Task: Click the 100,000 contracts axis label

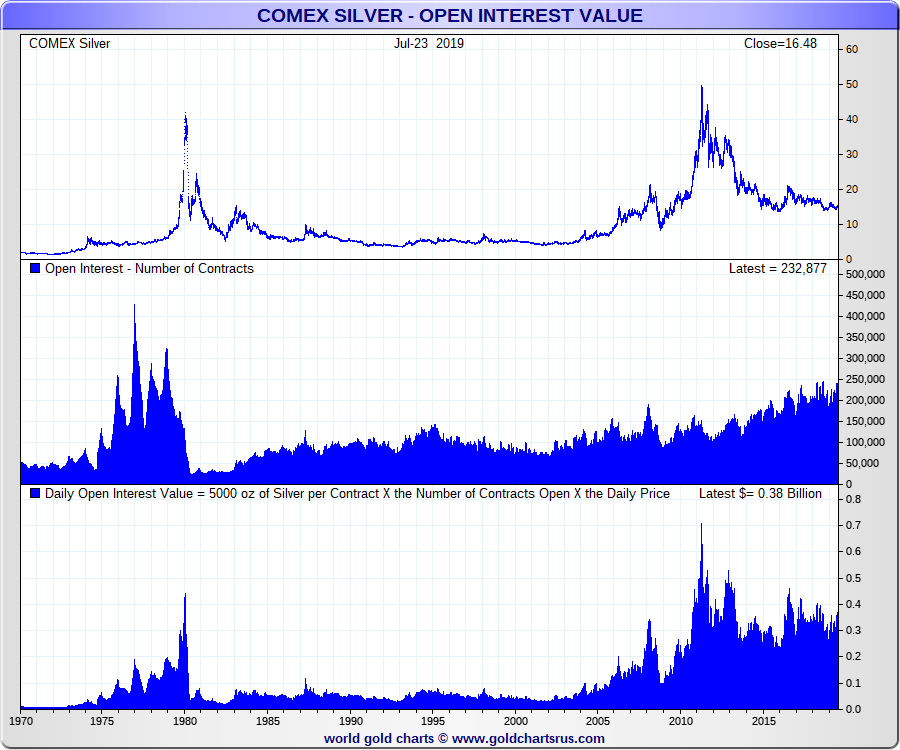Action: (865, 442)
